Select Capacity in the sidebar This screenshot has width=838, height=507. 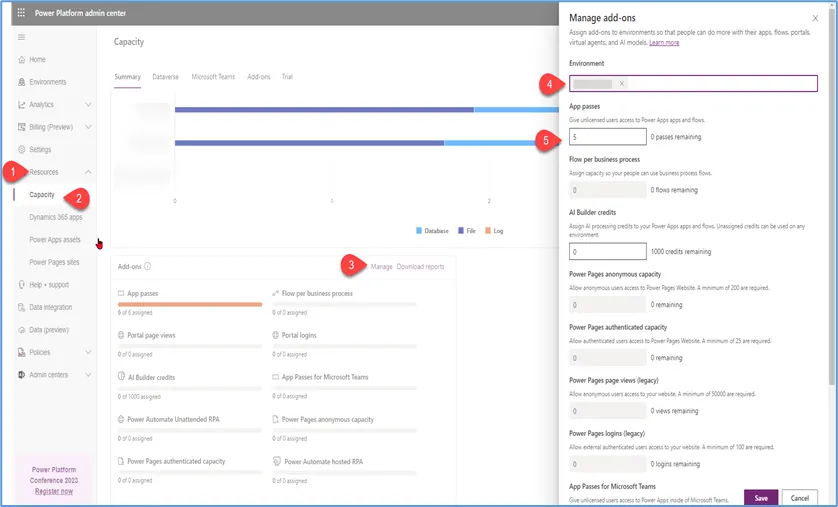[x=42, y=194]
